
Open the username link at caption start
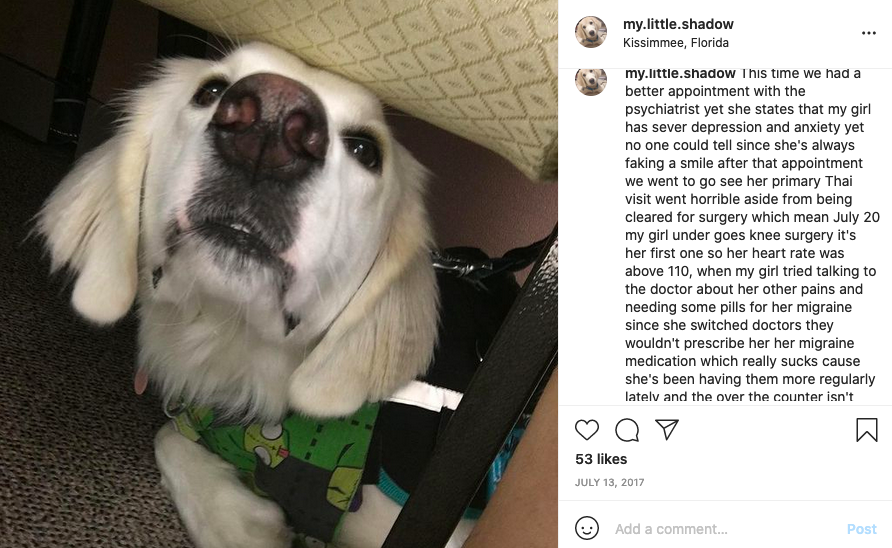pos(680,74)
